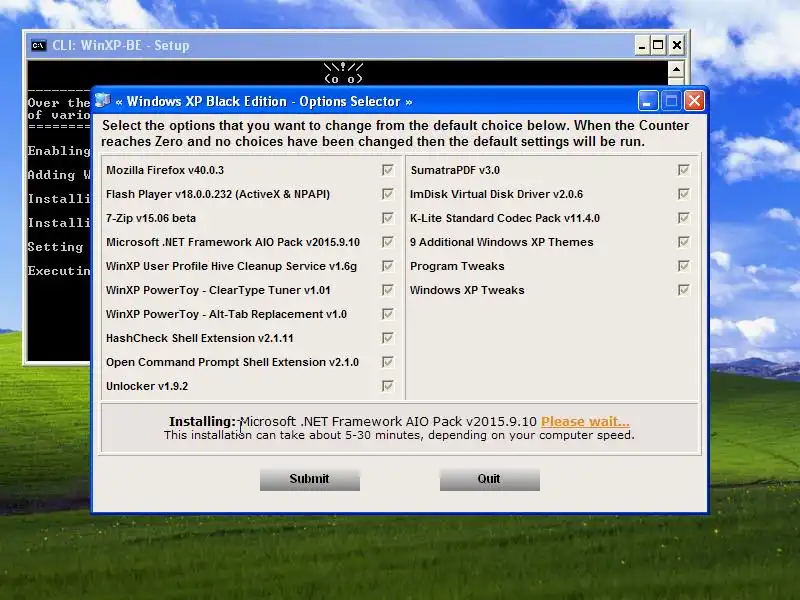Toggle 9 Additional Windows XP Themes checkbox
The image size is (800, 600).
tap(684, 242)
